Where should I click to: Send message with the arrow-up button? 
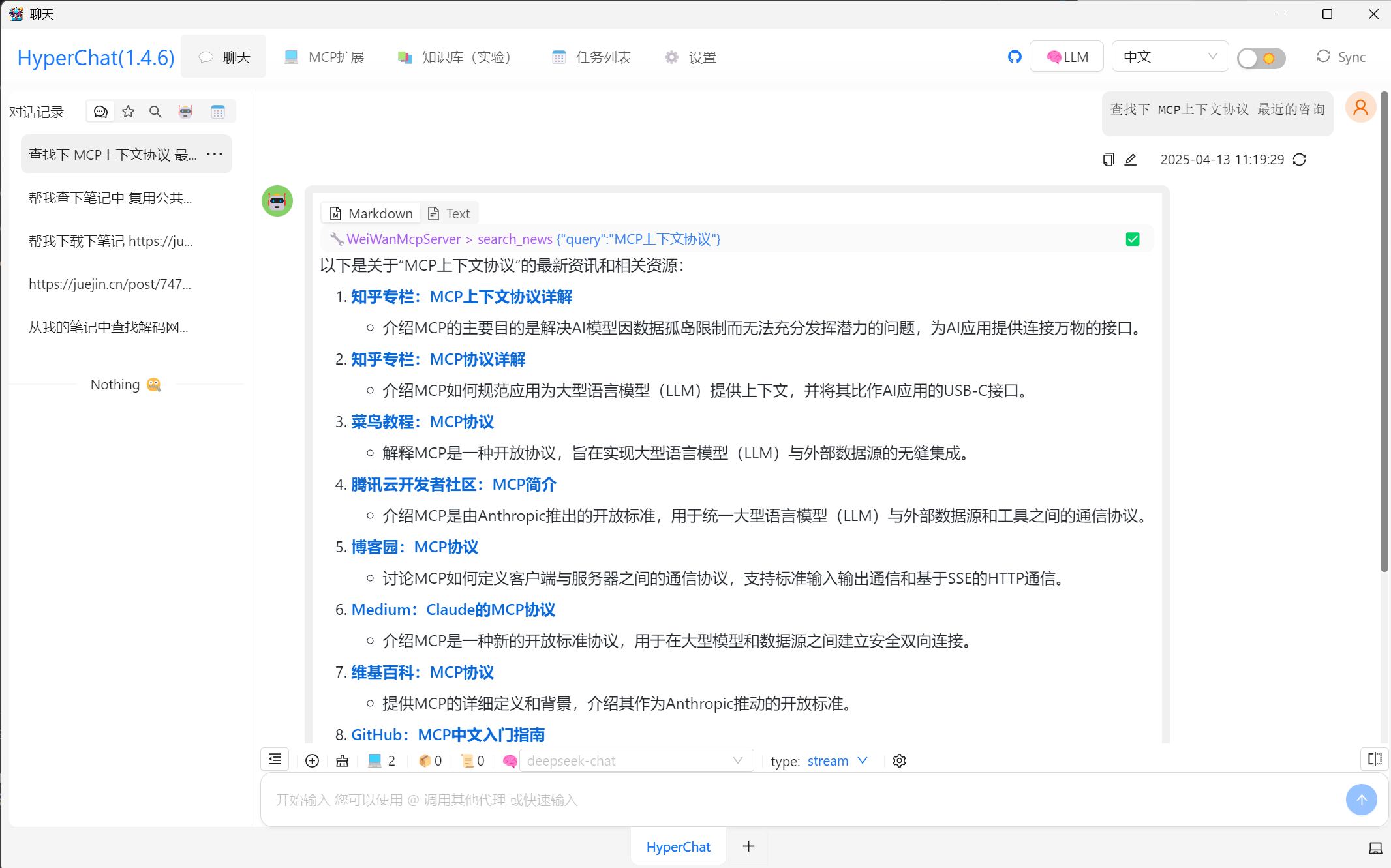click(1362, 800)
